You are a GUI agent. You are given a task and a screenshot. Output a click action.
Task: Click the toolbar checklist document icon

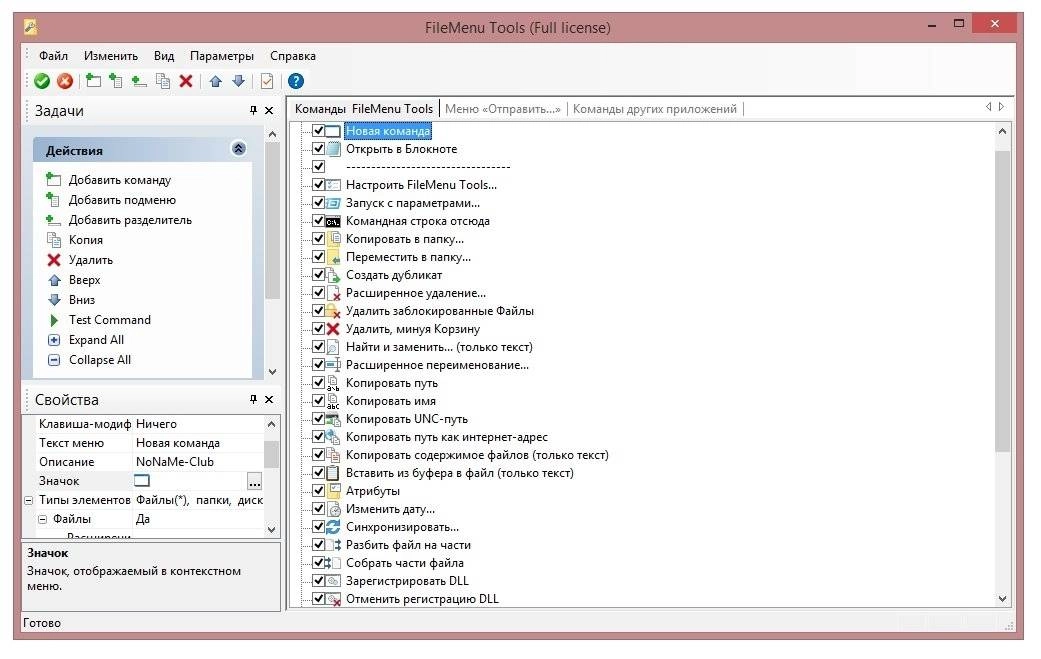267,81
